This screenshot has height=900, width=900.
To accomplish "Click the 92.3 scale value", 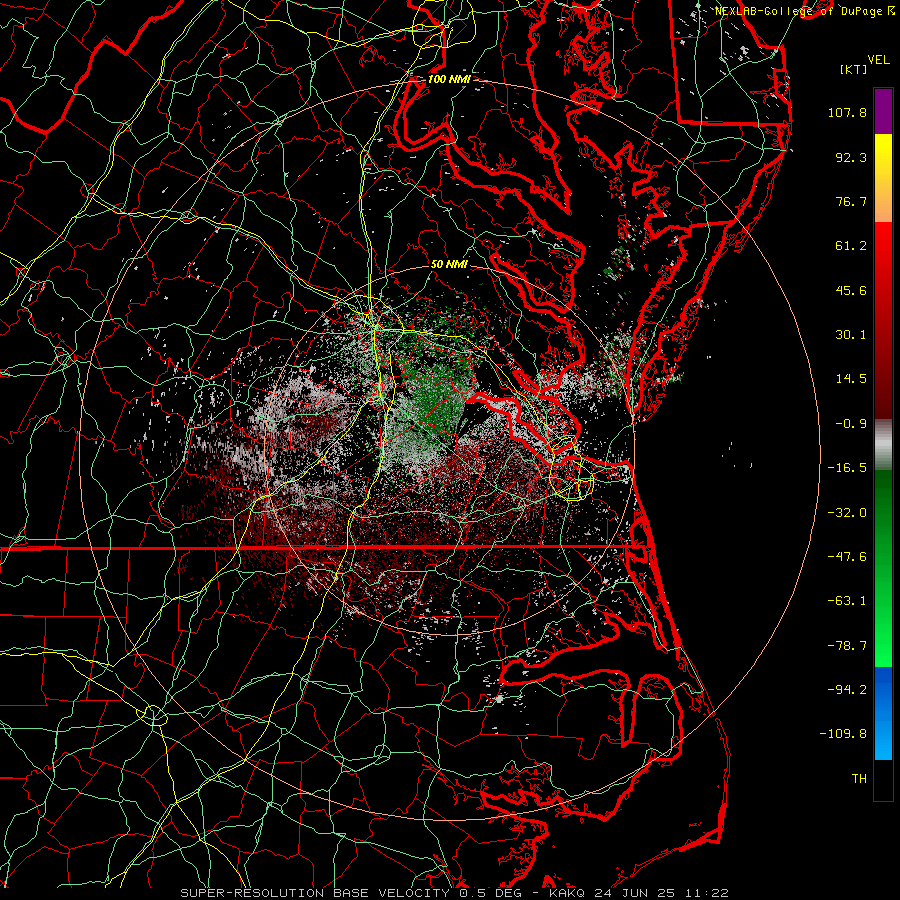I will 851,157.
